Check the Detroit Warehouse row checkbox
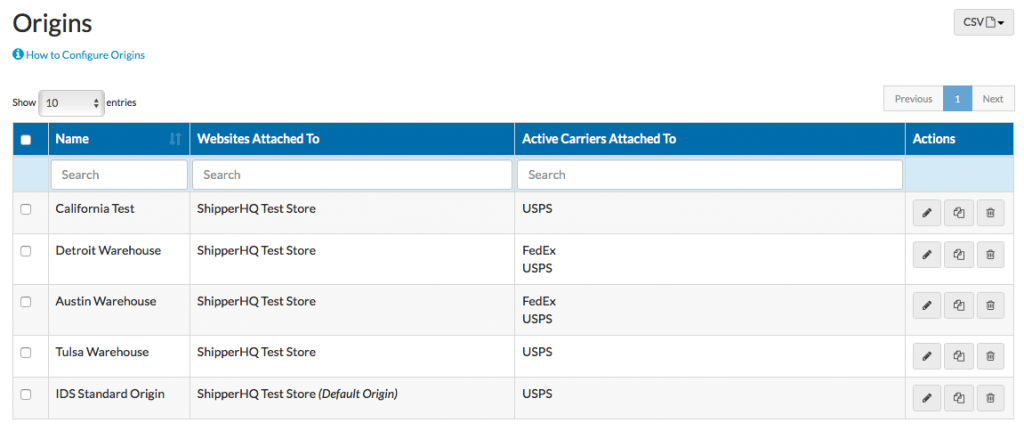Image resolution: width=1024 pixels, height=431 pixels. coord(26,251)
